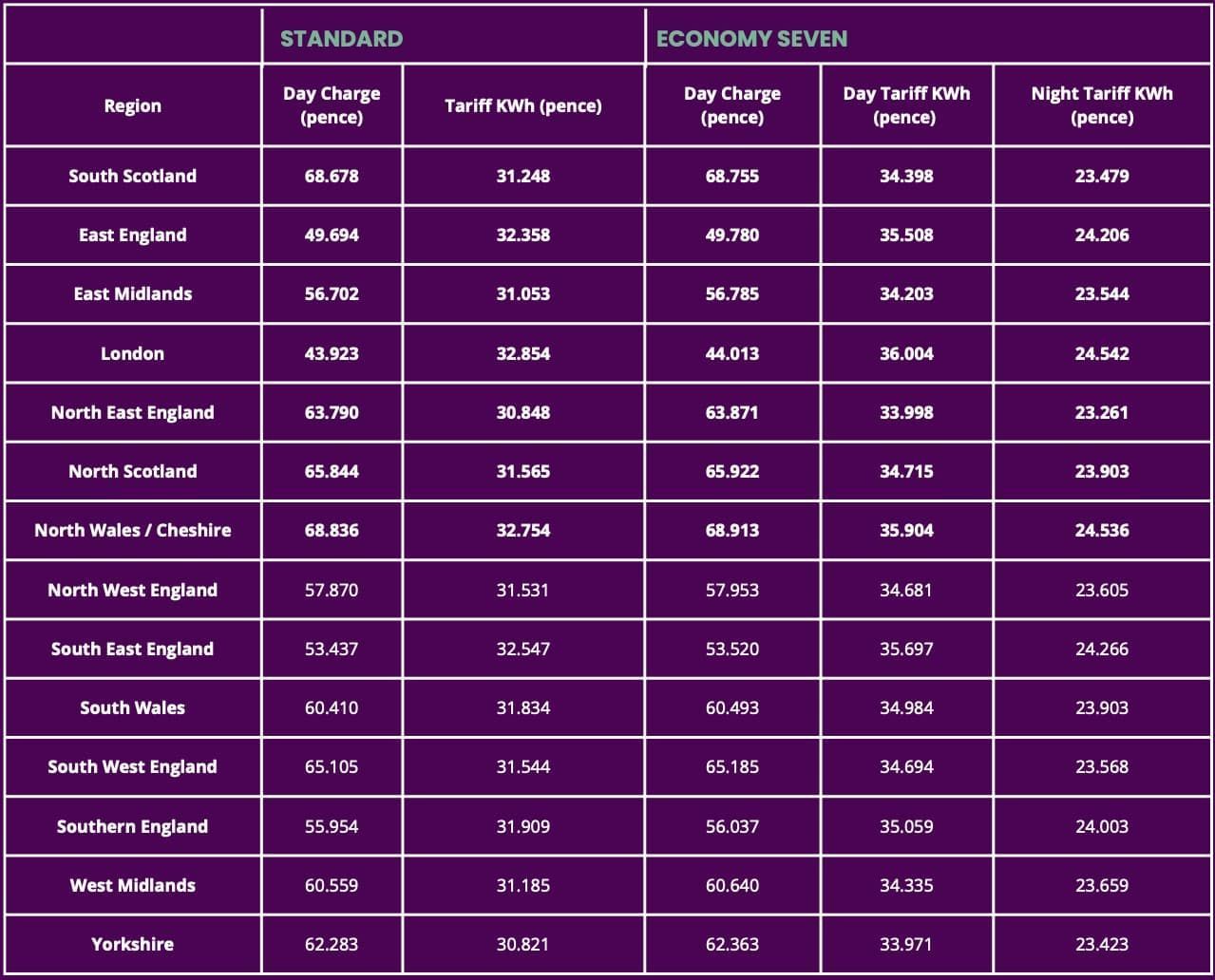Select the South Scotland region cell
This screenshot has height=980, width=1215.
tap(132, 176)
